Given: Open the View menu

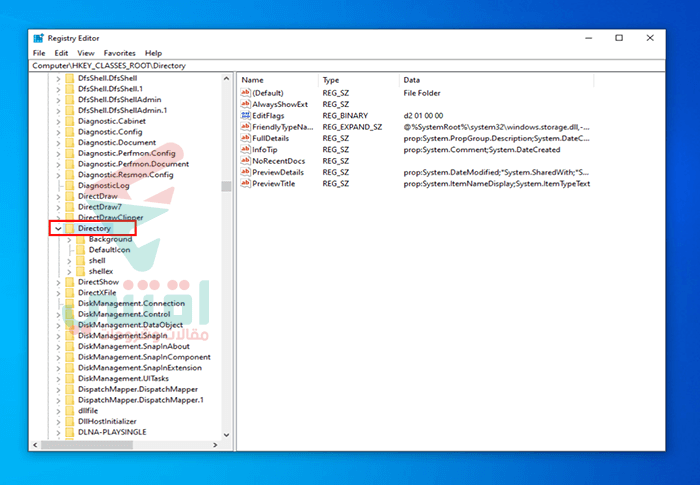Looking at the screenshot, I should [x=86, y=53].
